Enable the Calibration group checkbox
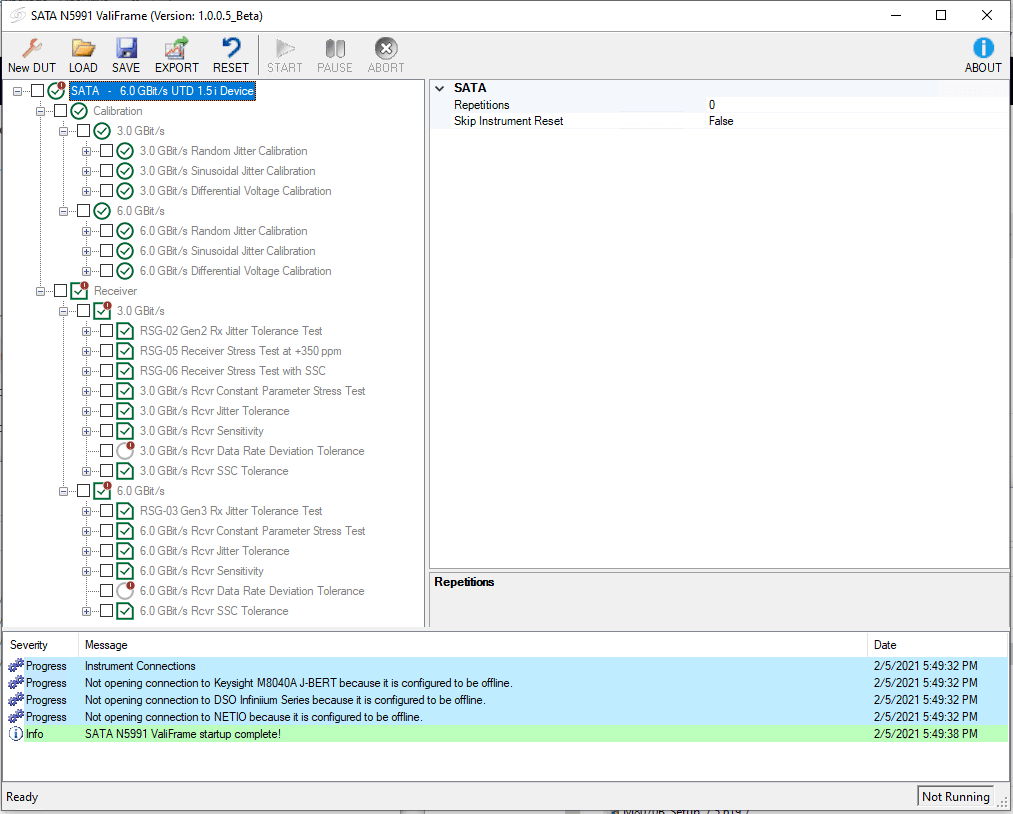The image size is (1013, 814). (x=61, y=110)
